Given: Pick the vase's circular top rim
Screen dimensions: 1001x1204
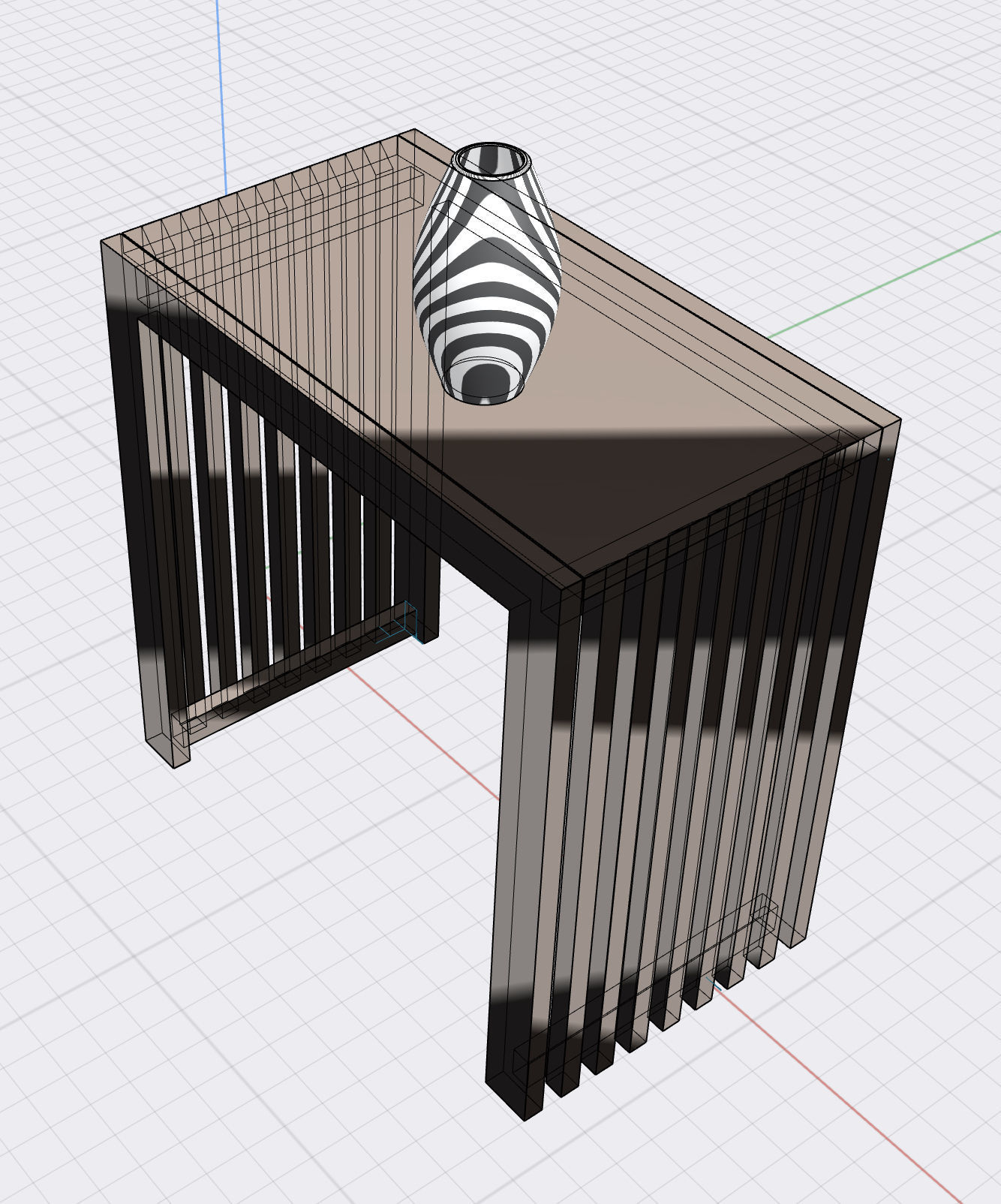Looking at the screenshot, I should point(491,161).
